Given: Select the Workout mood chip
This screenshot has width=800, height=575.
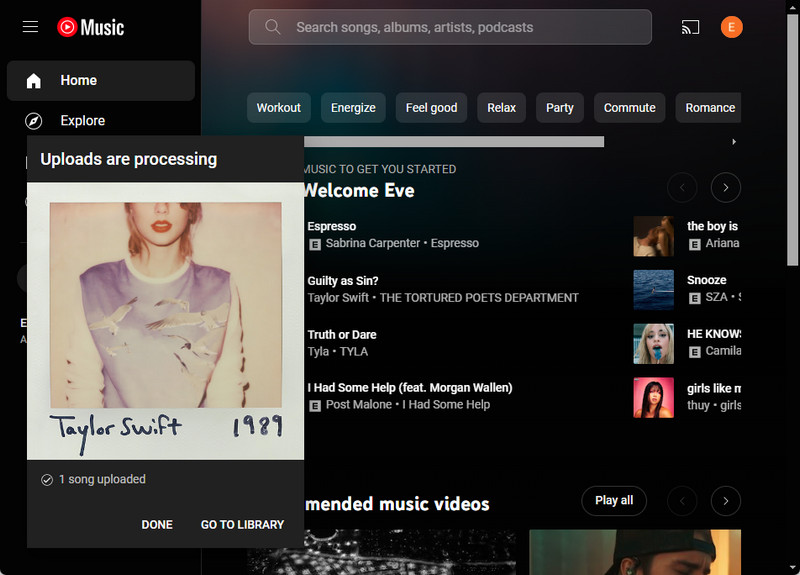Looking at the screenshot, I should [x=279, y=108].
